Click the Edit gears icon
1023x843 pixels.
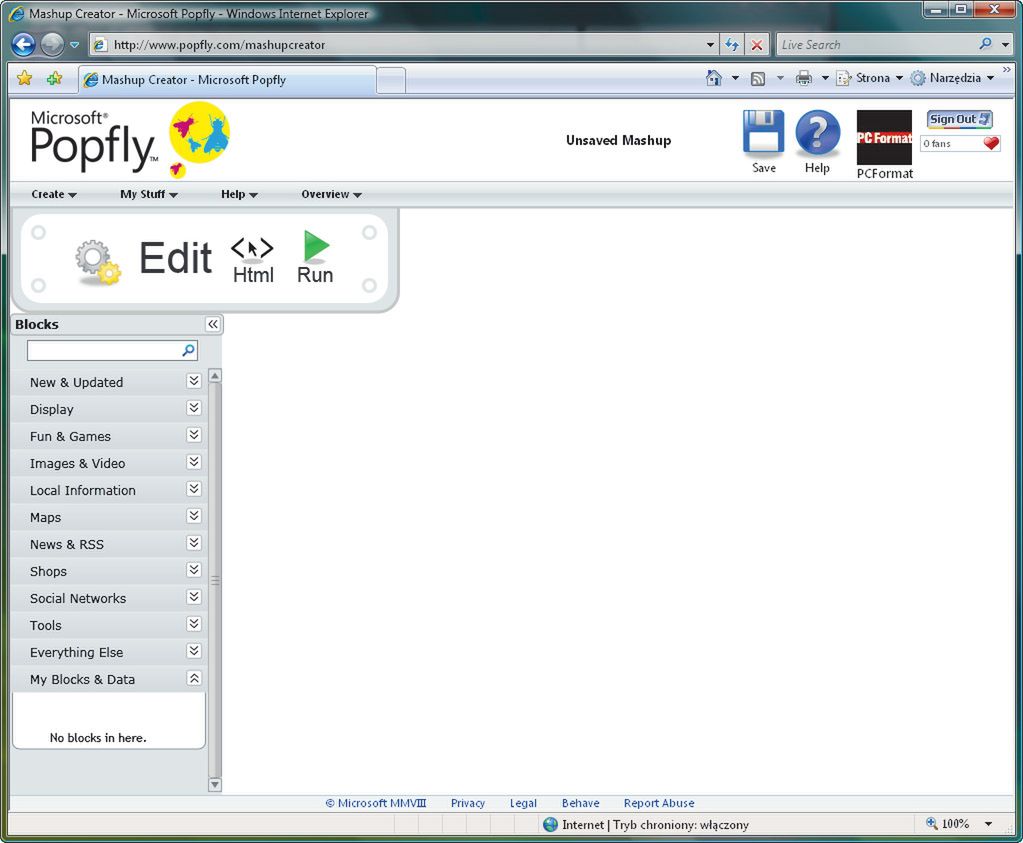click(98, 262)
